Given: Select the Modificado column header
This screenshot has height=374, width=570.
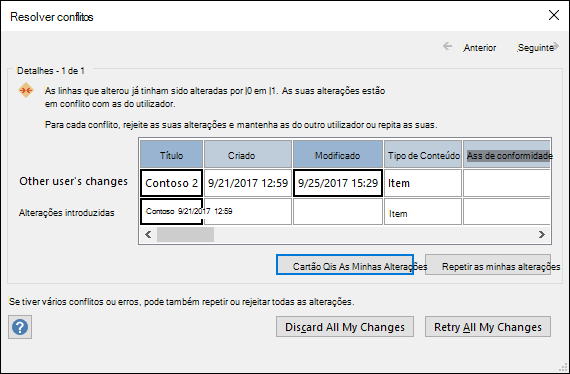Looking at the screenshot, I should coord(338,154).
